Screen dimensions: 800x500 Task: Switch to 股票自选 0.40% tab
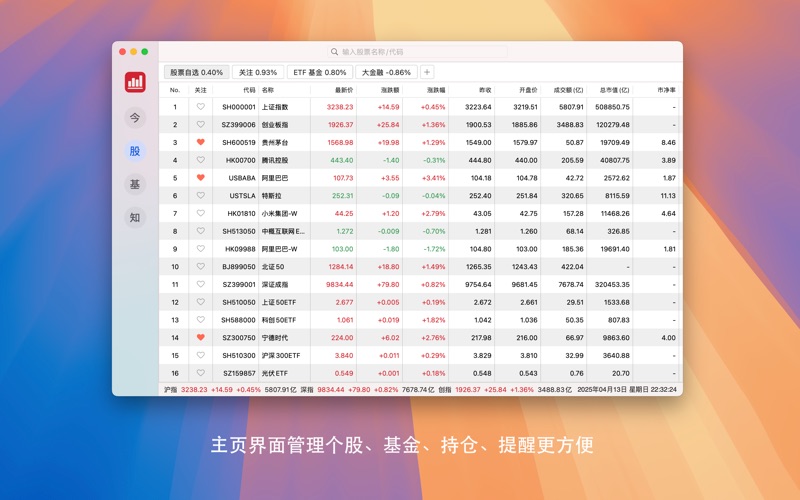coord(196,72)
